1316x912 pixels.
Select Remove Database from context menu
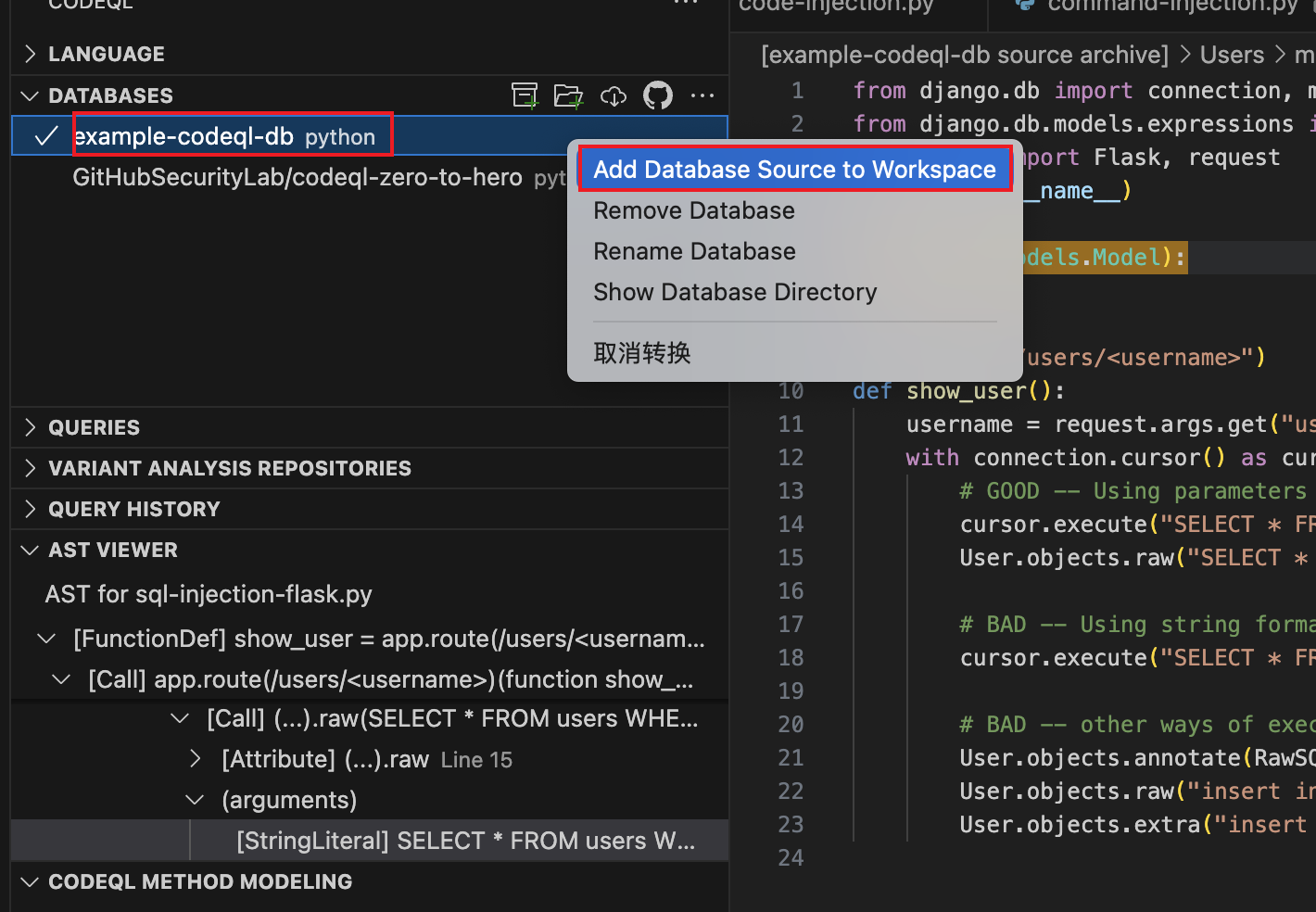click(x=694, y=210)
